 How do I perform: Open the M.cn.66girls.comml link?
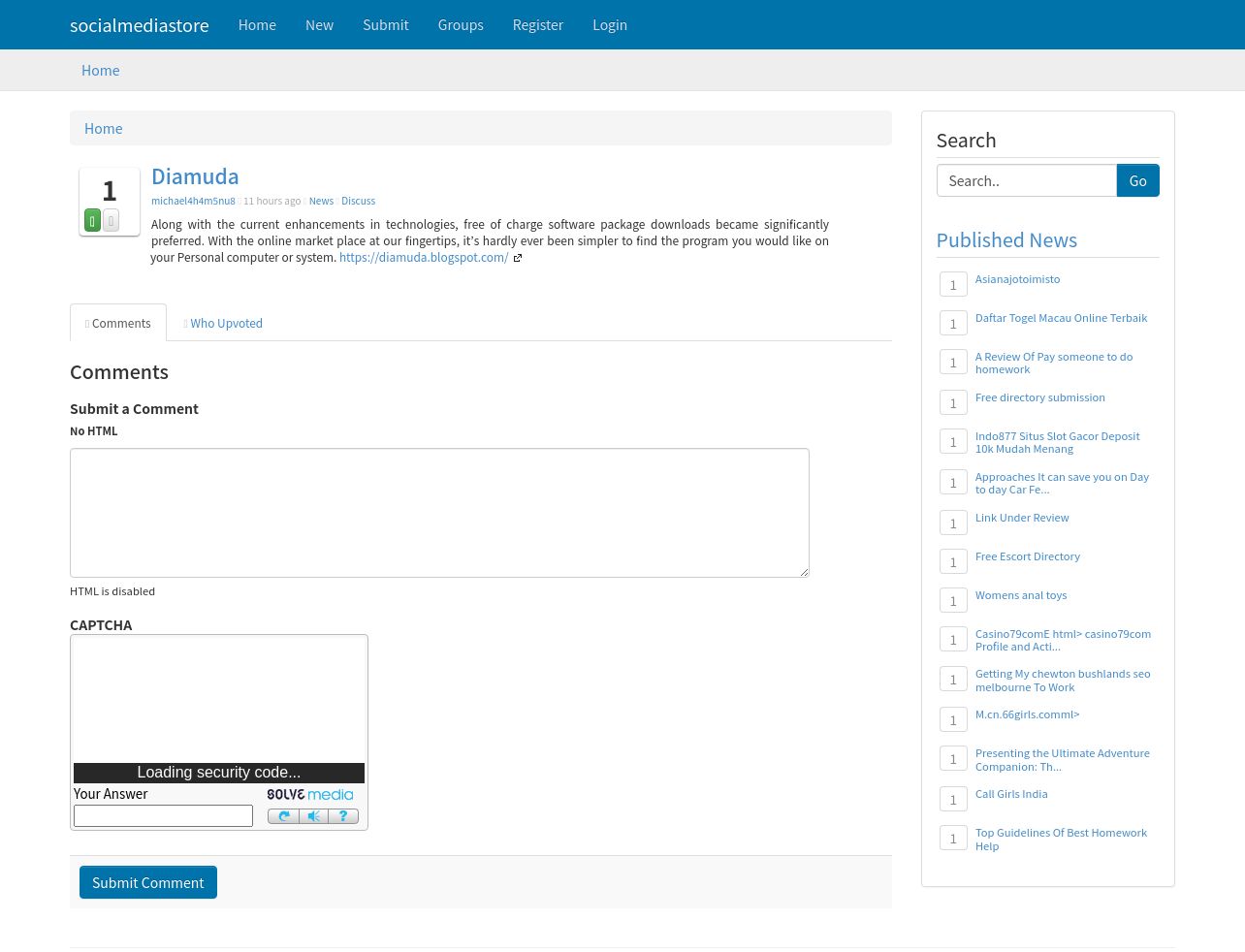point(1027,714)
